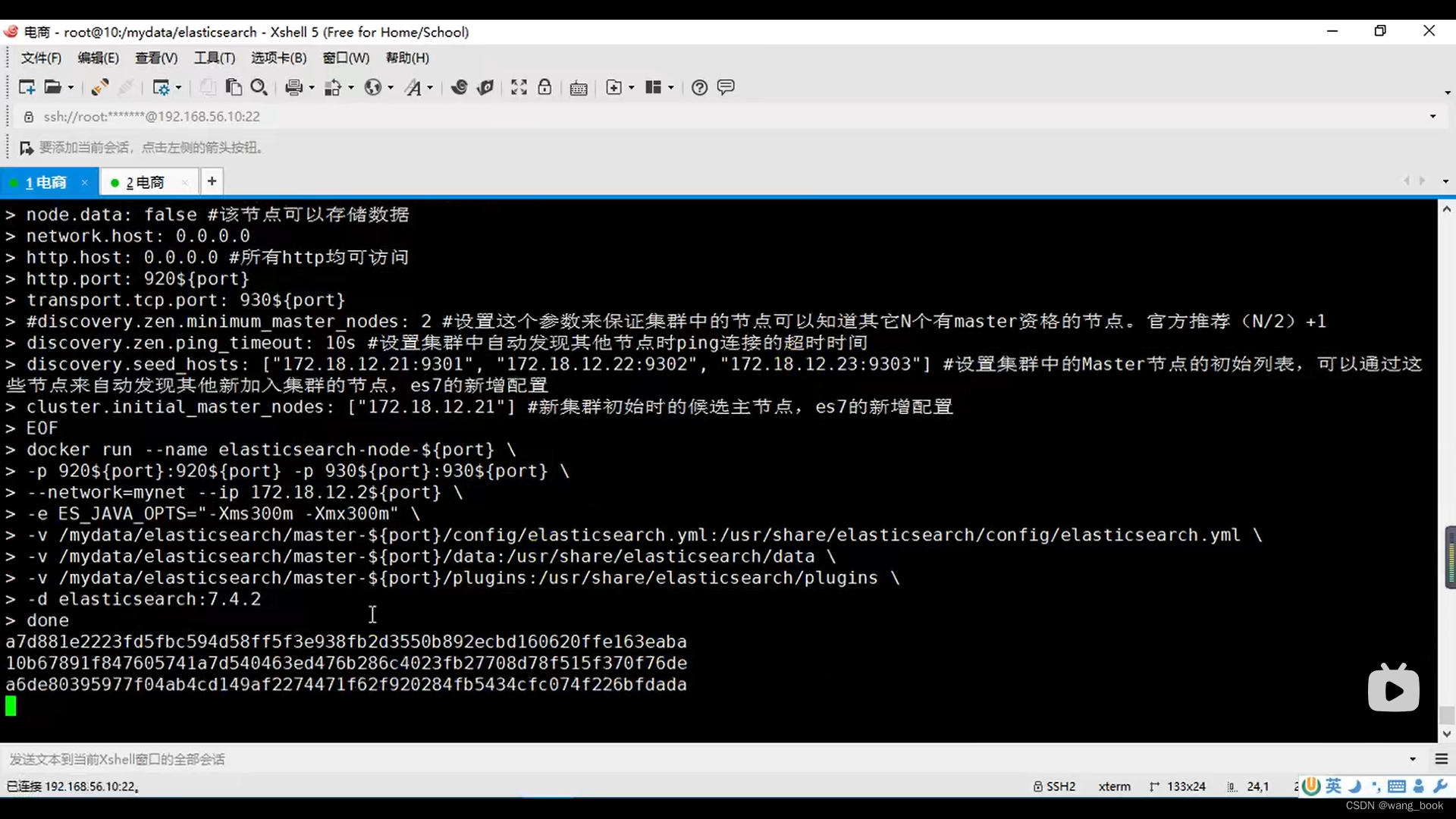Click the lock screen padlock icon
Viewport: 1456px width, 819px height.
tap(544, 87)
